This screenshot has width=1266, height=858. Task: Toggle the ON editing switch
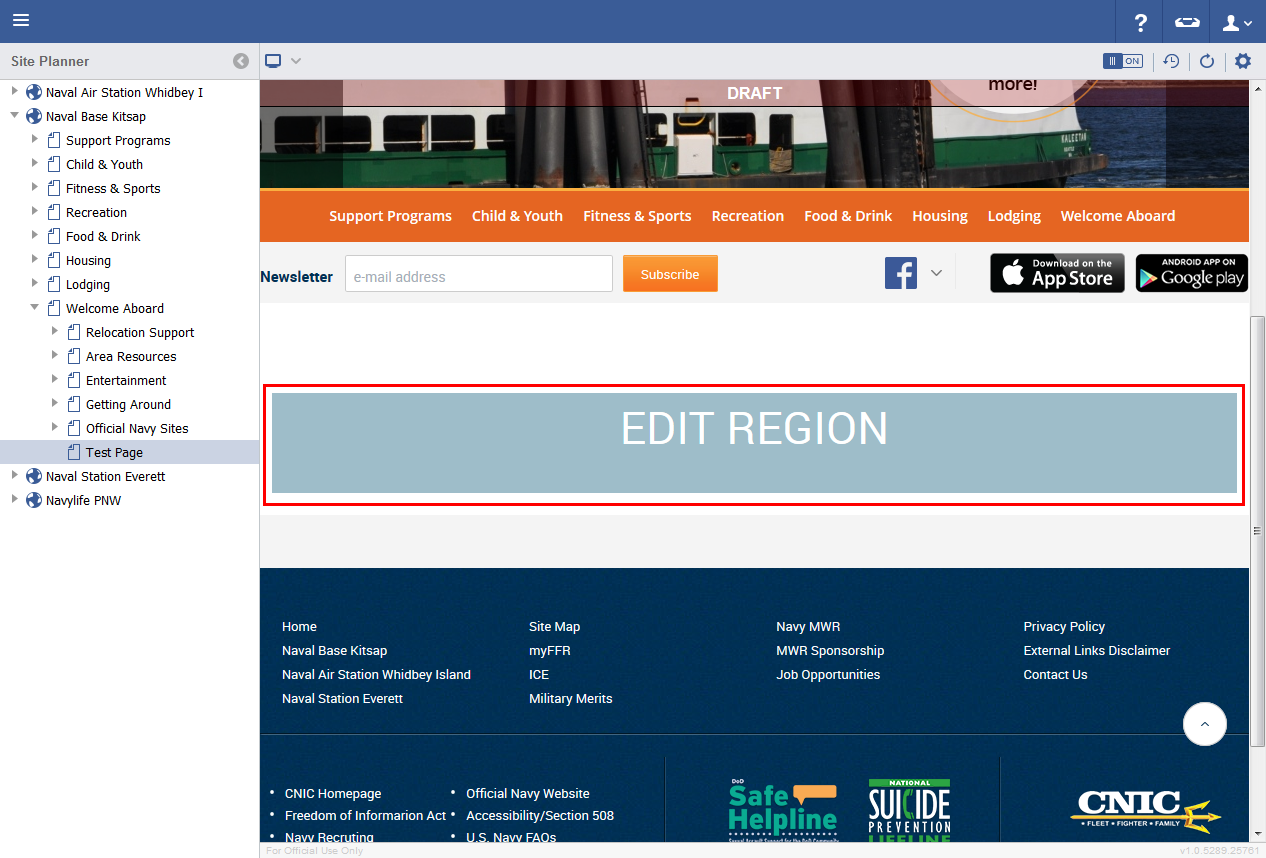[x=1122, y=61]
